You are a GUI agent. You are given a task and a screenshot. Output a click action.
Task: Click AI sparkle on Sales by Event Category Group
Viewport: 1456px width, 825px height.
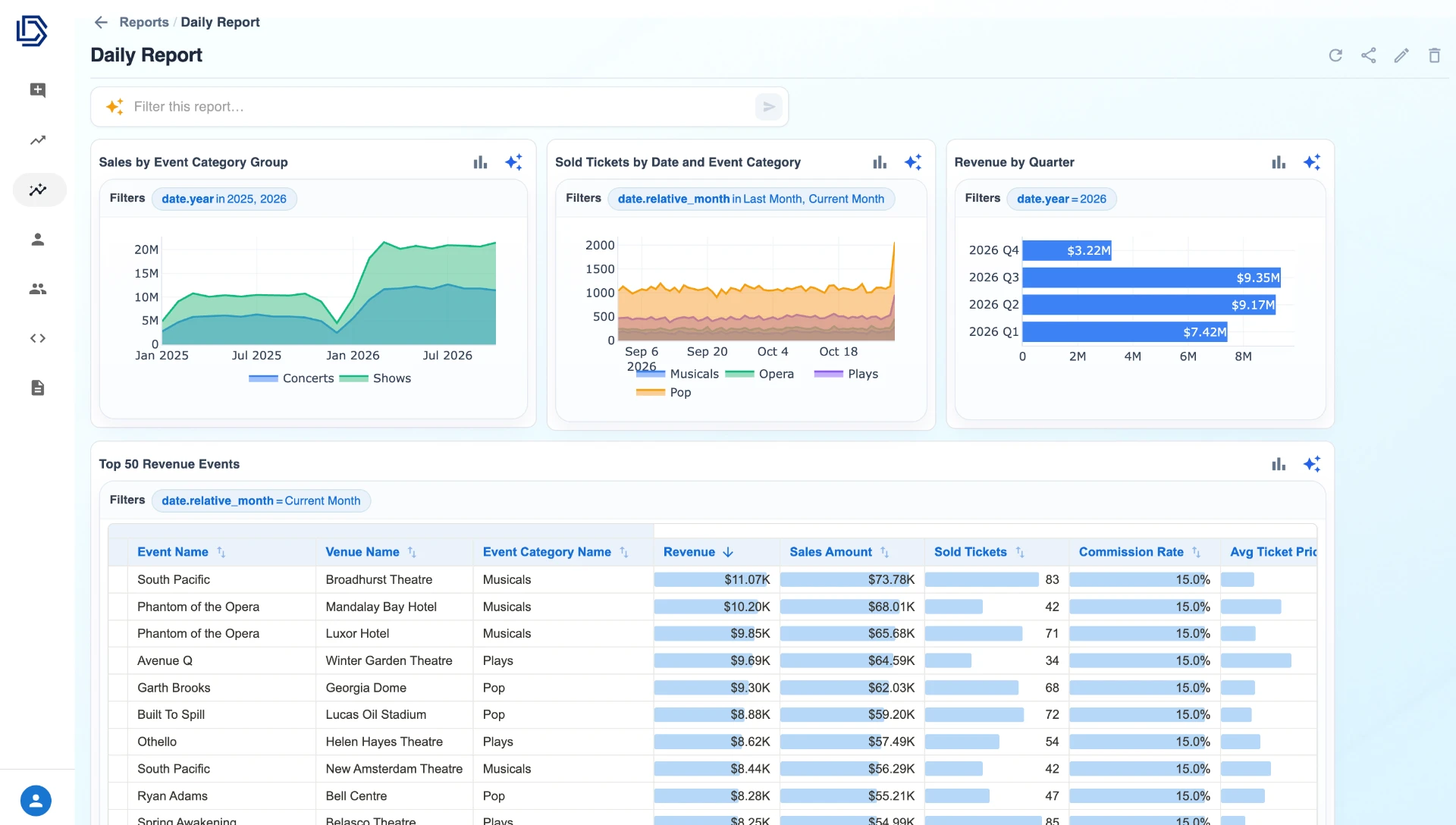(x=513, y=162)
